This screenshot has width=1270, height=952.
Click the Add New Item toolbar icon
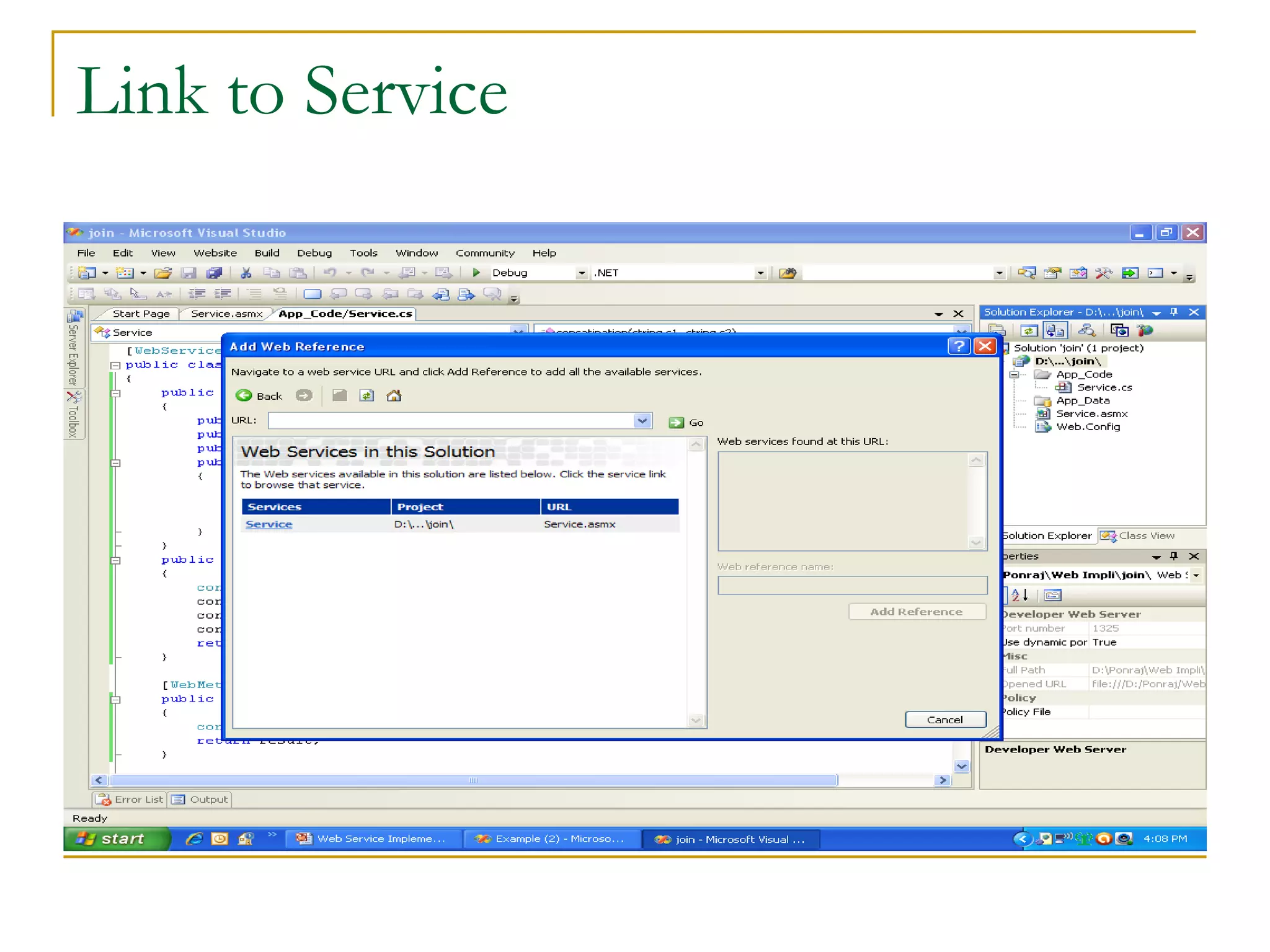click(x=125, y=273)
